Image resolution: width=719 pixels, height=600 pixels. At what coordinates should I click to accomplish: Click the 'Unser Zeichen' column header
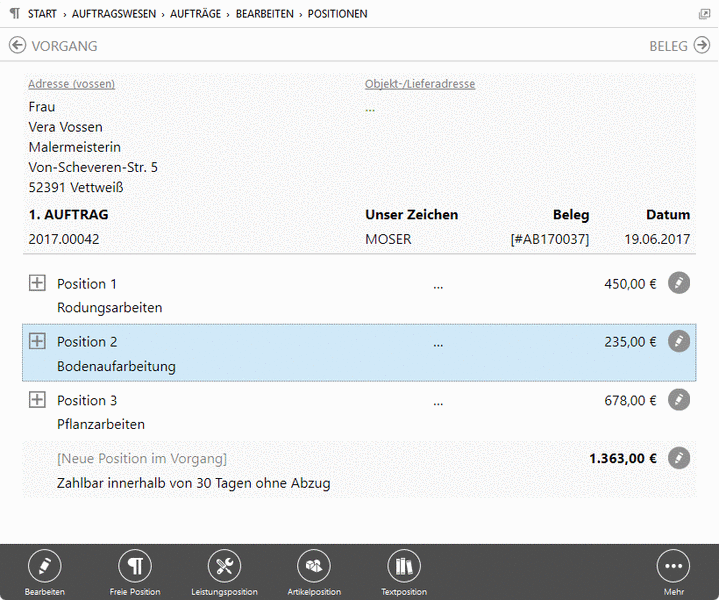pyautogui.click(x=411, y=215)
